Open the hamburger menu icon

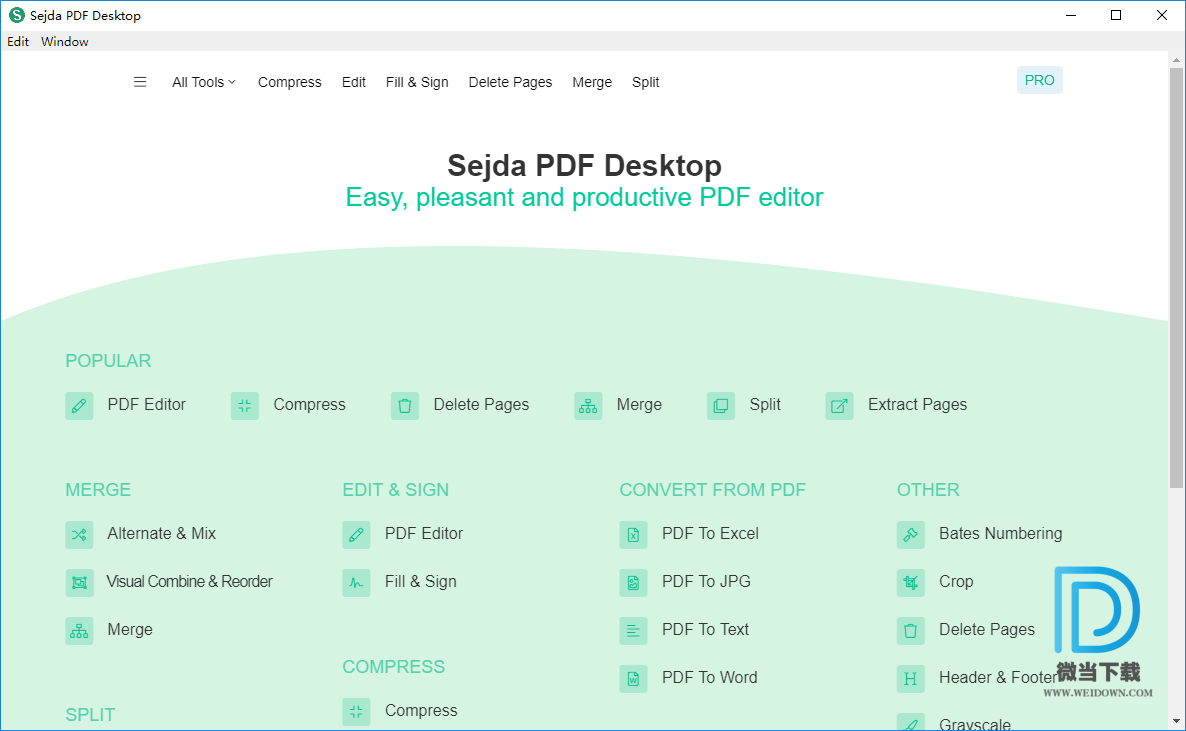coord(140,82)
